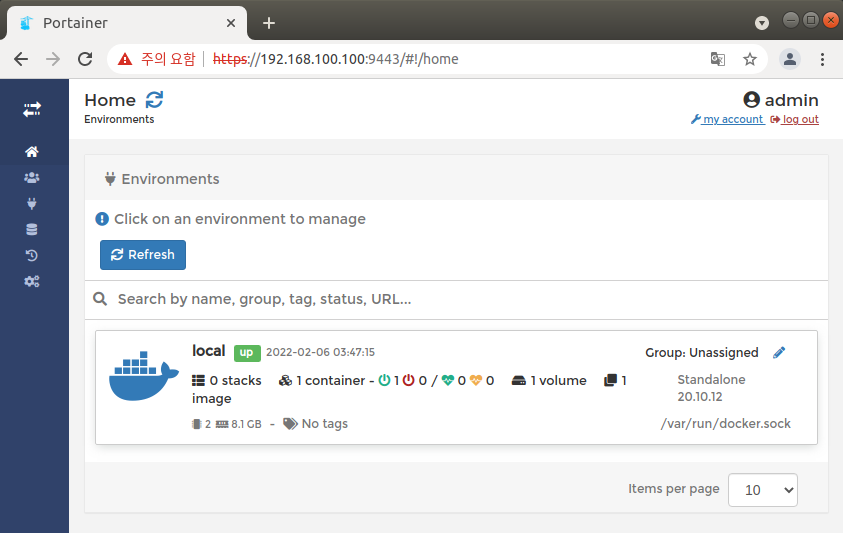This screenshot has width=843, height=533.
Task: Click the No tags label
Action: point(325,424)
